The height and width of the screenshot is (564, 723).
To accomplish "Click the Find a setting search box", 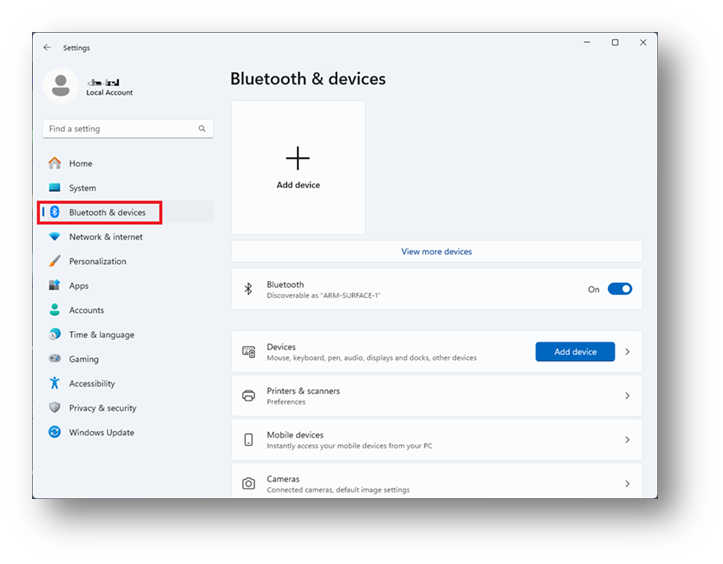I will 128,129.
